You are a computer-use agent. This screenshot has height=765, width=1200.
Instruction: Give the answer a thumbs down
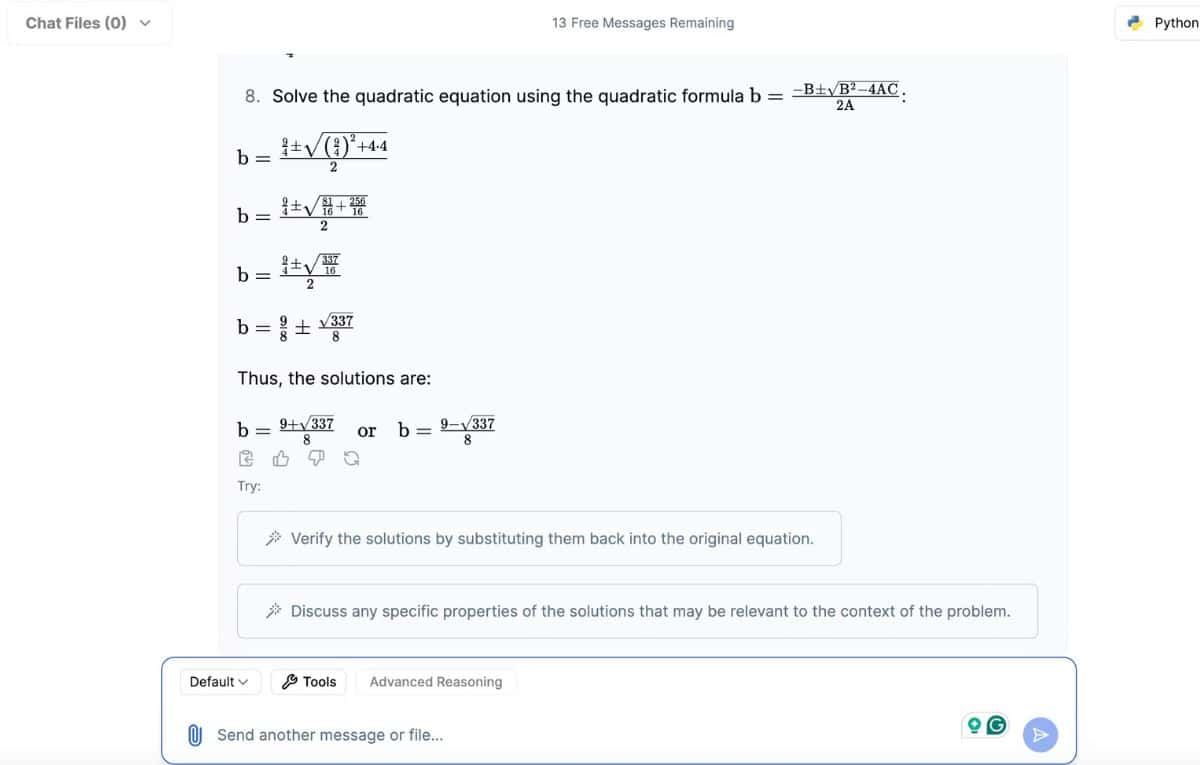pos(316,460)
